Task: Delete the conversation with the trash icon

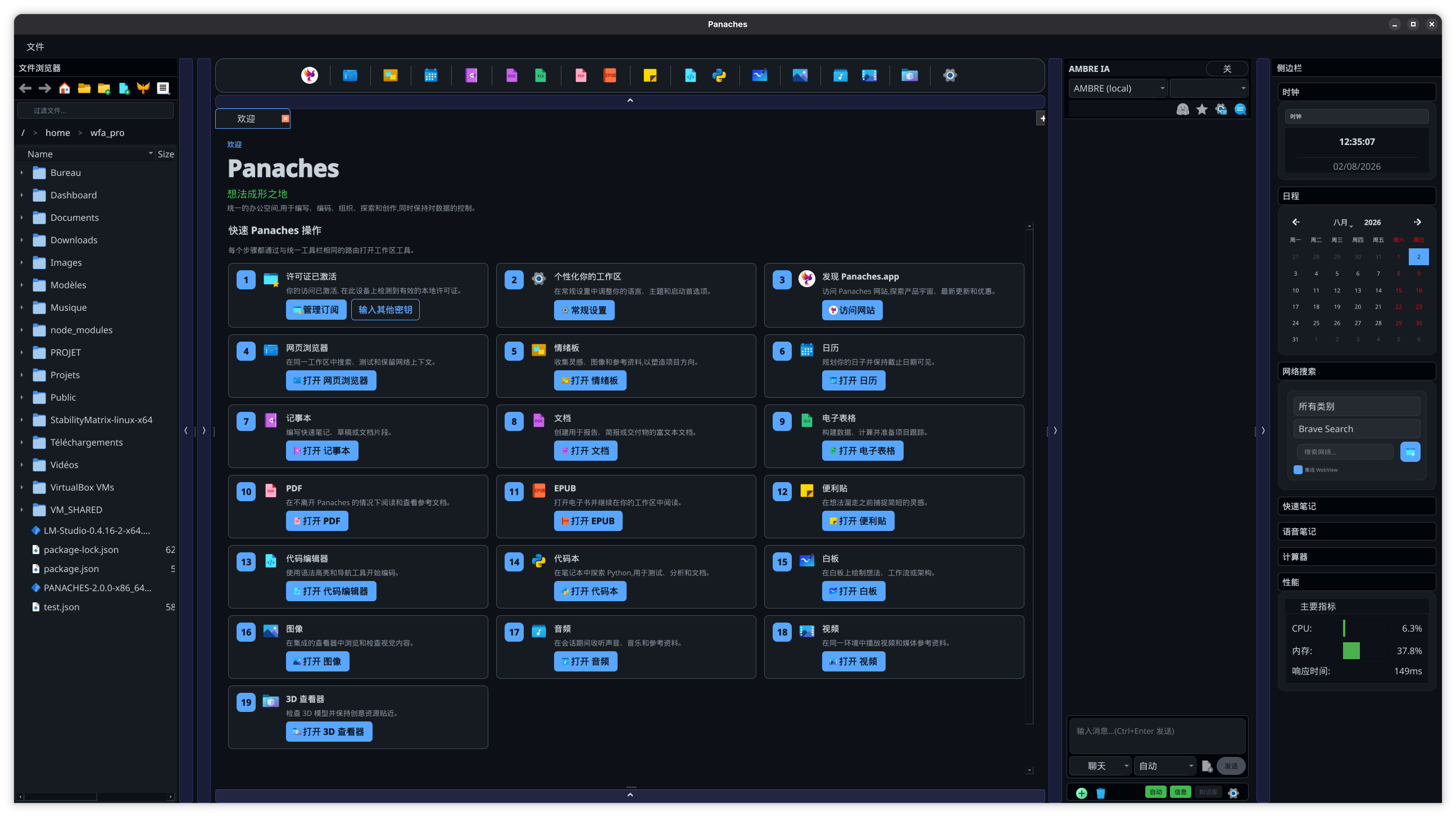Action: [1100, 793]
